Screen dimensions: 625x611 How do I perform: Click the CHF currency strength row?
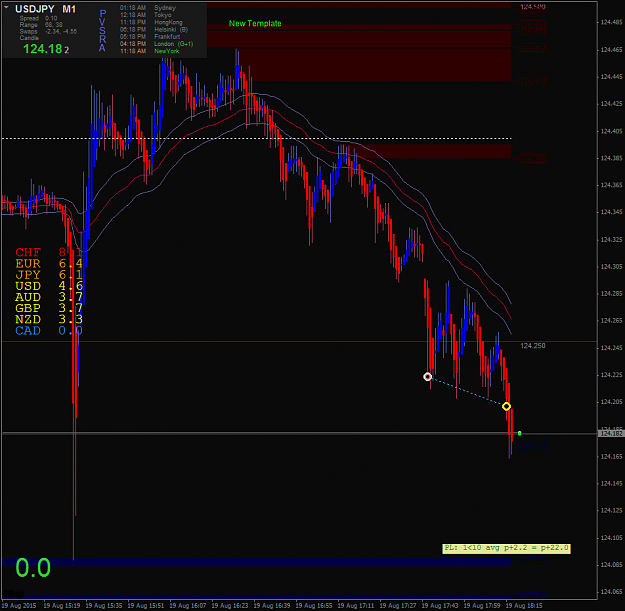point(49,252)
